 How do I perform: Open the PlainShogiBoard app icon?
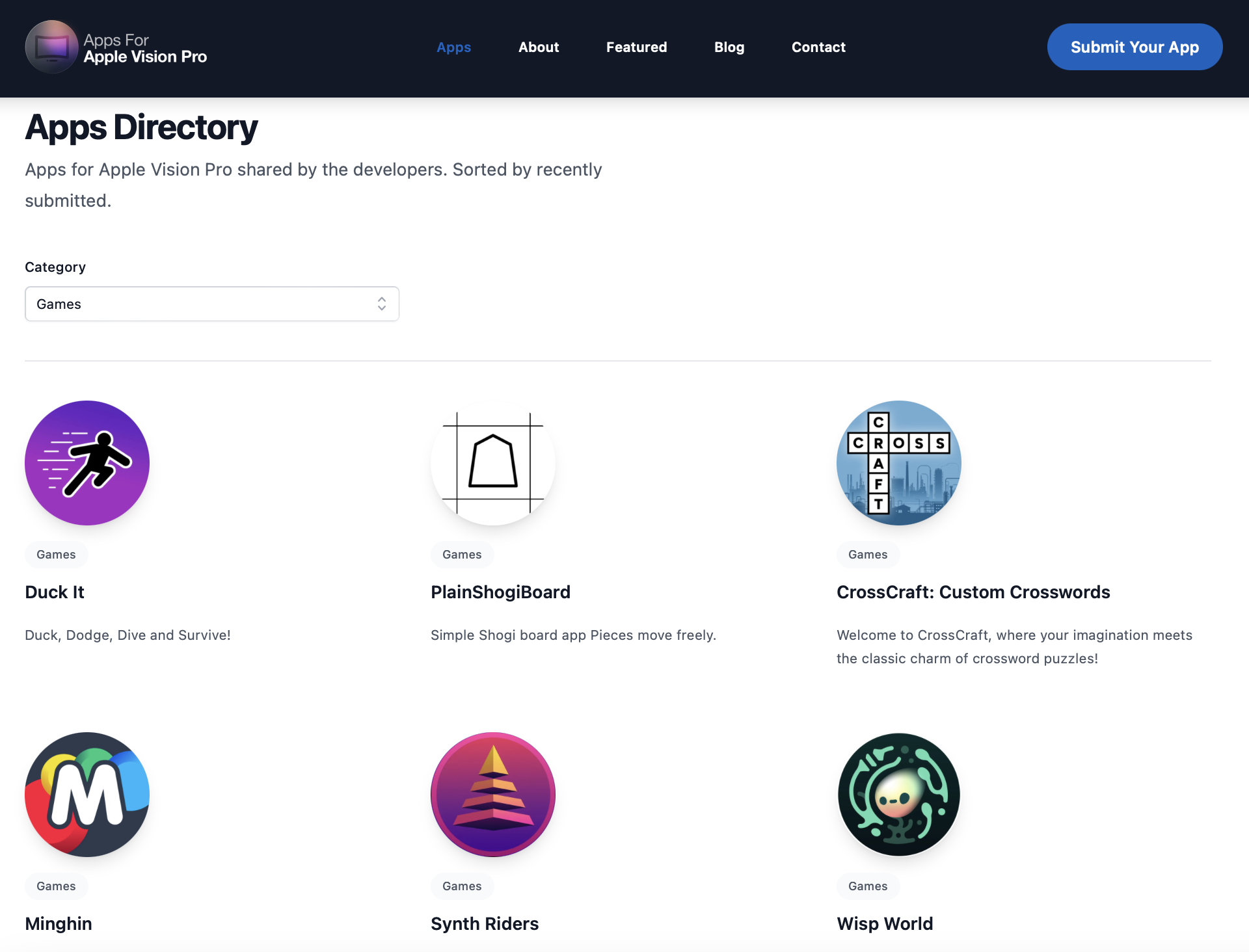493,463
